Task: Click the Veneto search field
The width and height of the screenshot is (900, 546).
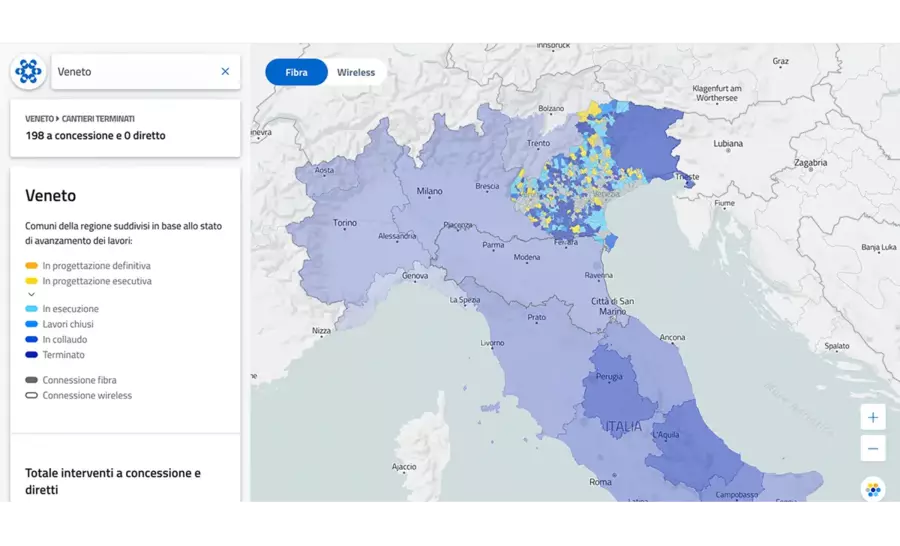Action: (146, 72)
